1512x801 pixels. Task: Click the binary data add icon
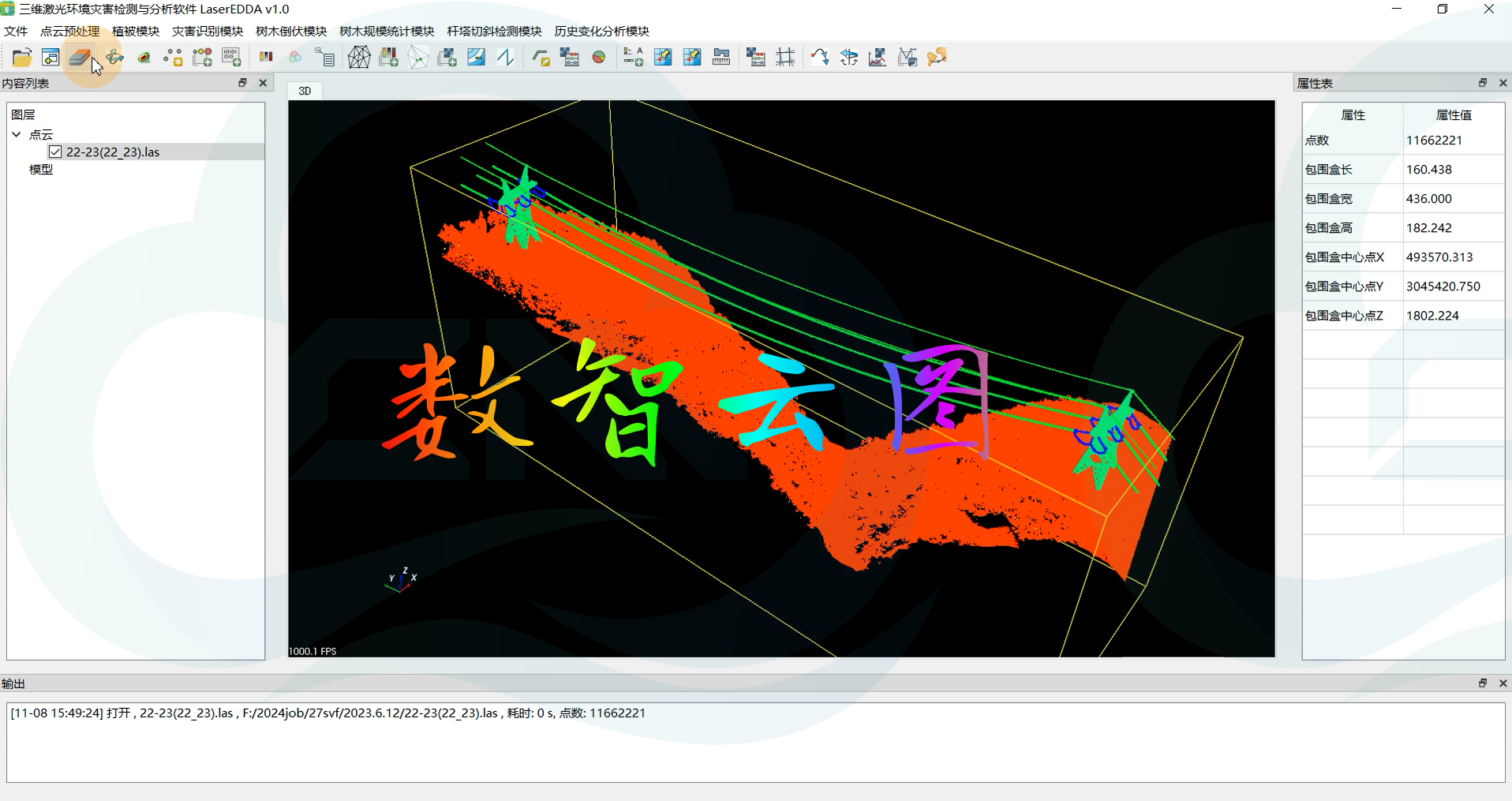coord(231,58)
